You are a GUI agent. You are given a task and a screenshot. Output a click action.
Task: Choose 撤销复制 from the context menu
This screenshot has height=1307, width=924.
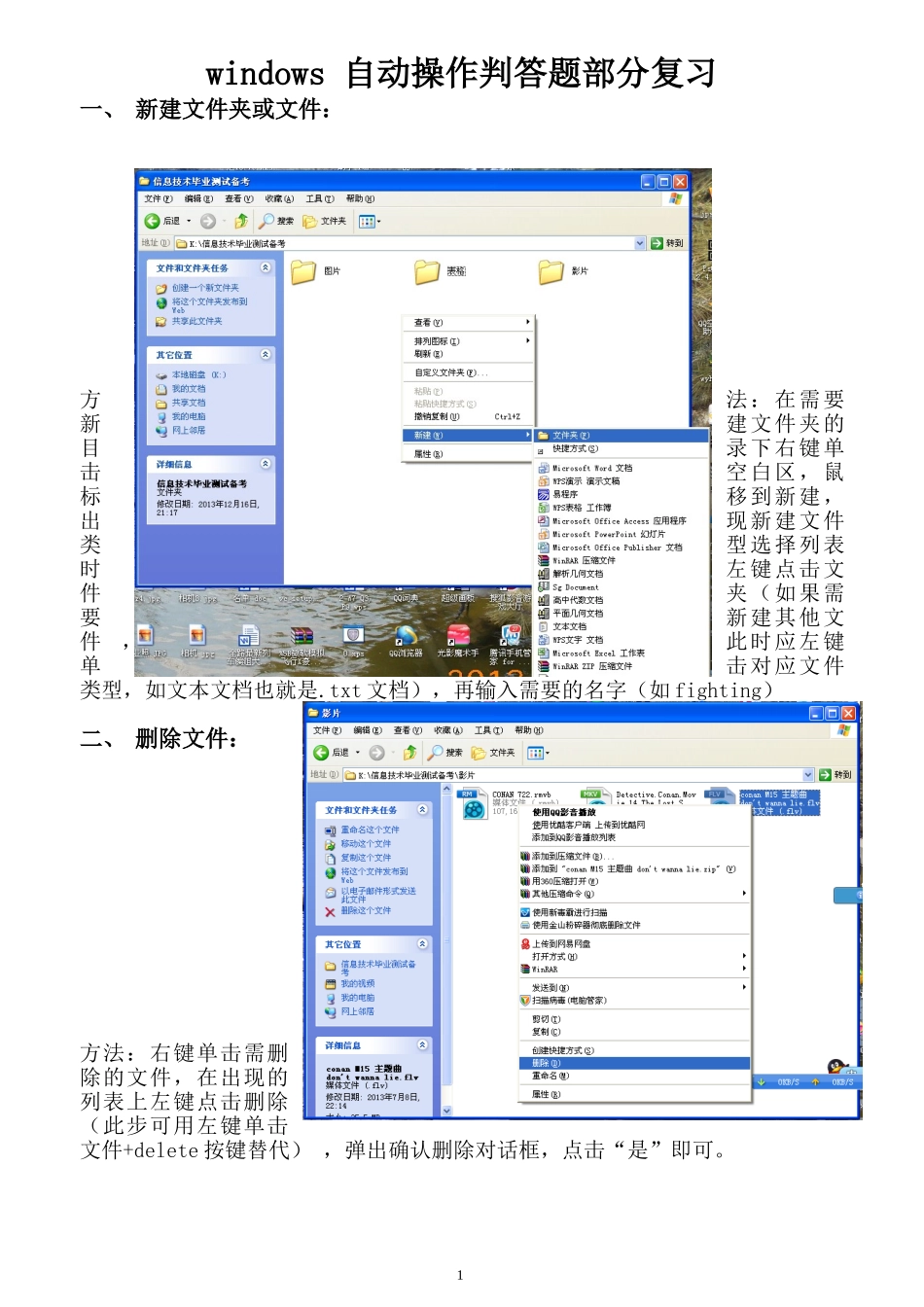click(x=469, y=416)
